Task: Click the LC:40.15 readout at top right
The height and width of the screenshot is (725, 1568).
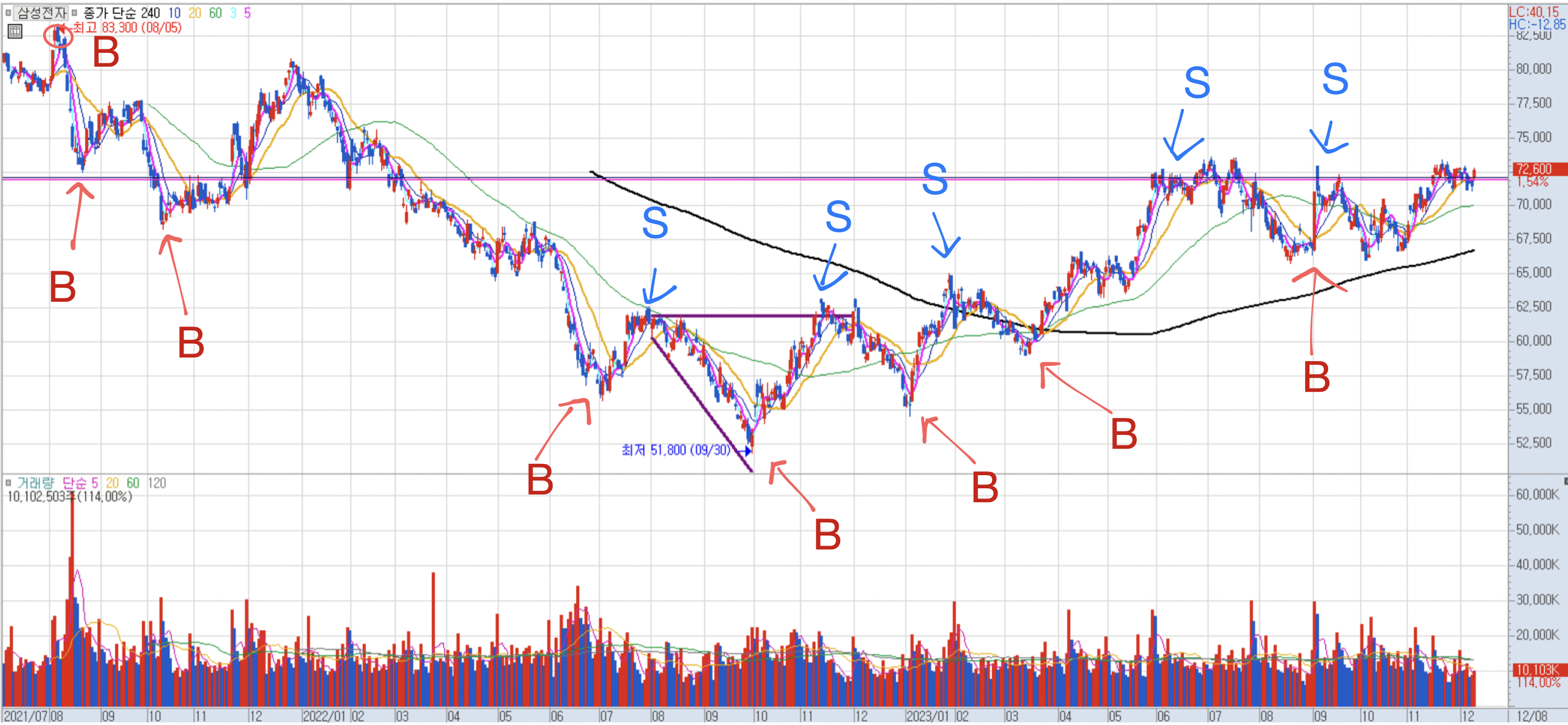Action: point(1533,12)
